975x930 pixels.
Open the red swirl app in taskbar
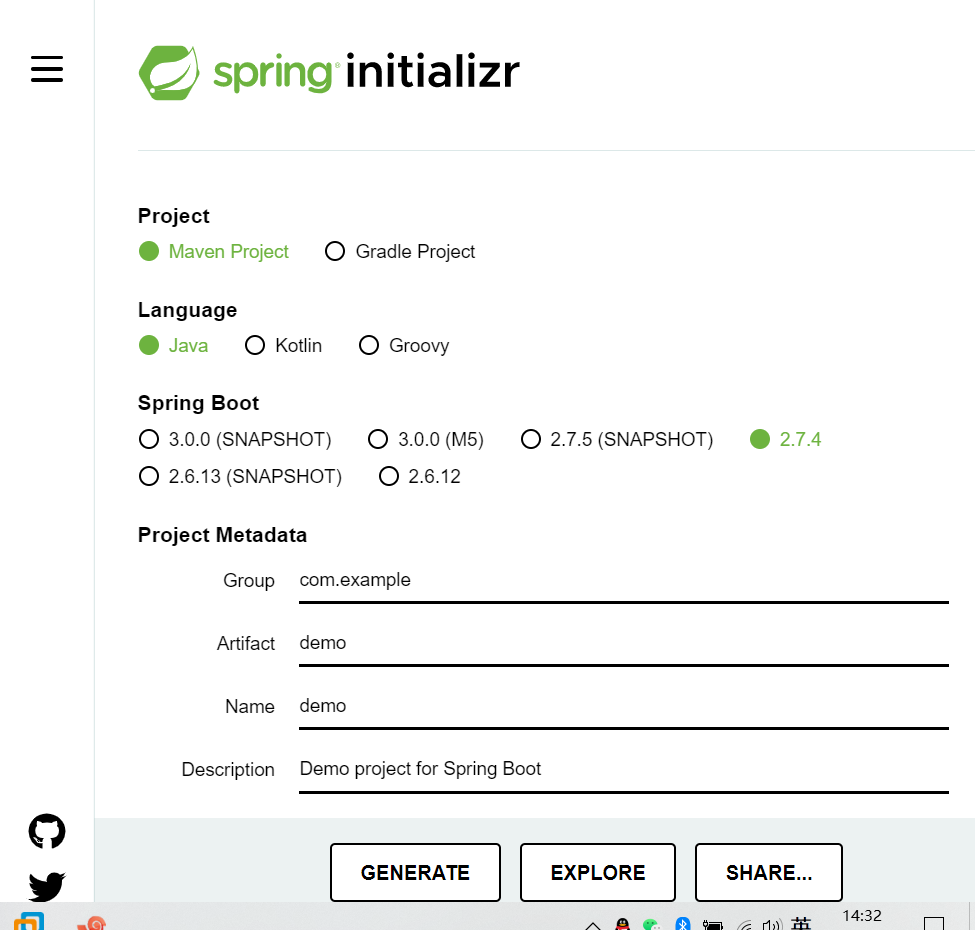(92, 923)
